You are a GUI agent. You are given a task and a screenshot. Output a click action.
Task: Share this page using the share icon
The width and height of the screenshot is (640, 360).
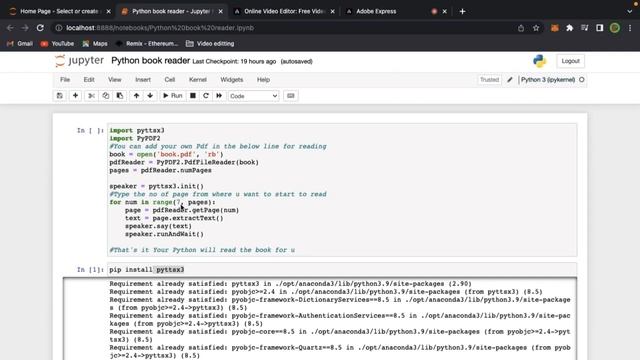pyautogui.click(x=521, y=28)
